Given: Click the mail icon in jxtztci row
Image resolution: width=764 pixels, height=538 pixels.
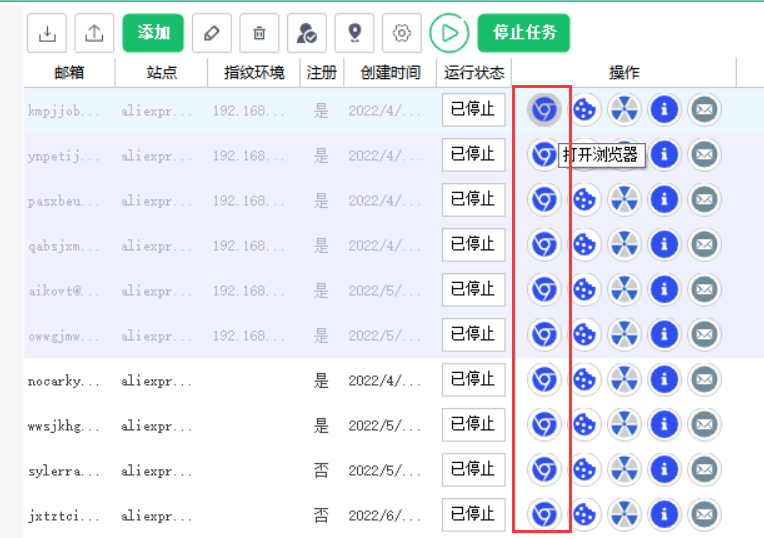Looking at the screenshot, I should pyautogui.click(x=704, y=514).
